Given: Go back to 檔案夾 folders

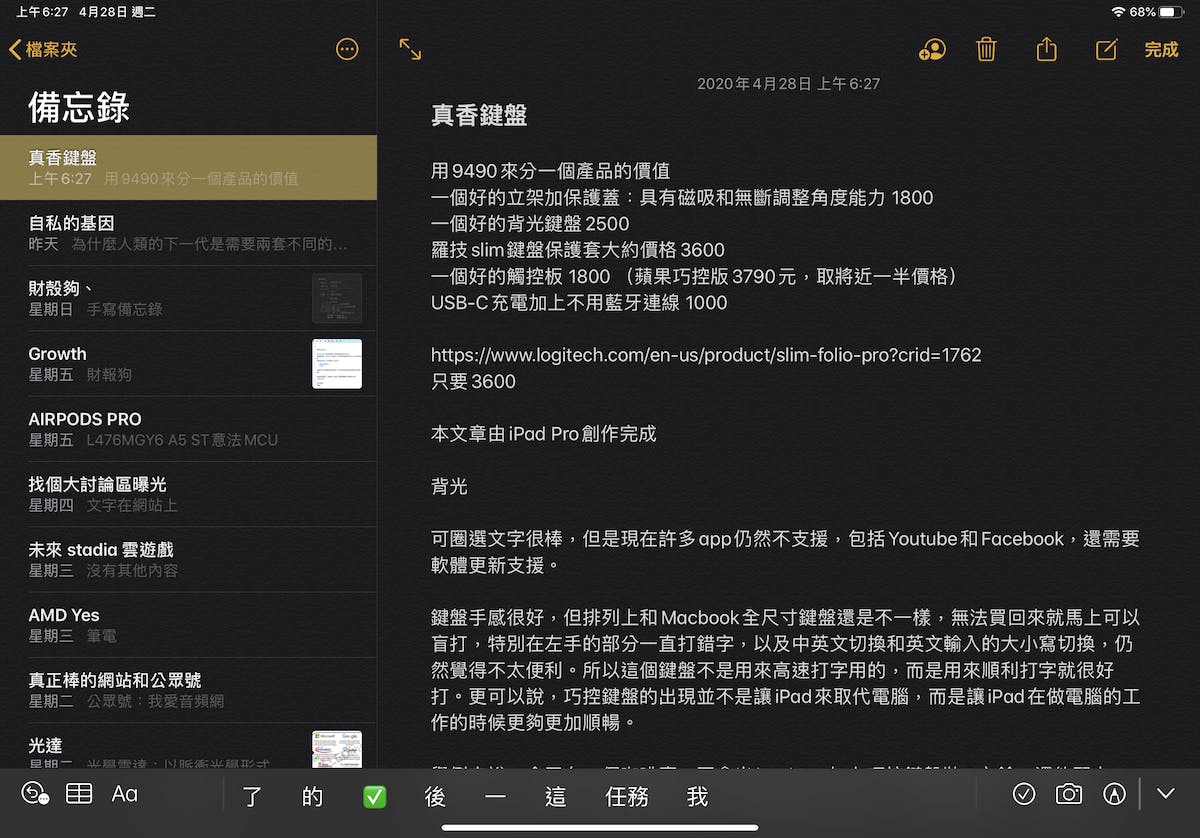Looking at the screenshot, I should click(43, 49).
